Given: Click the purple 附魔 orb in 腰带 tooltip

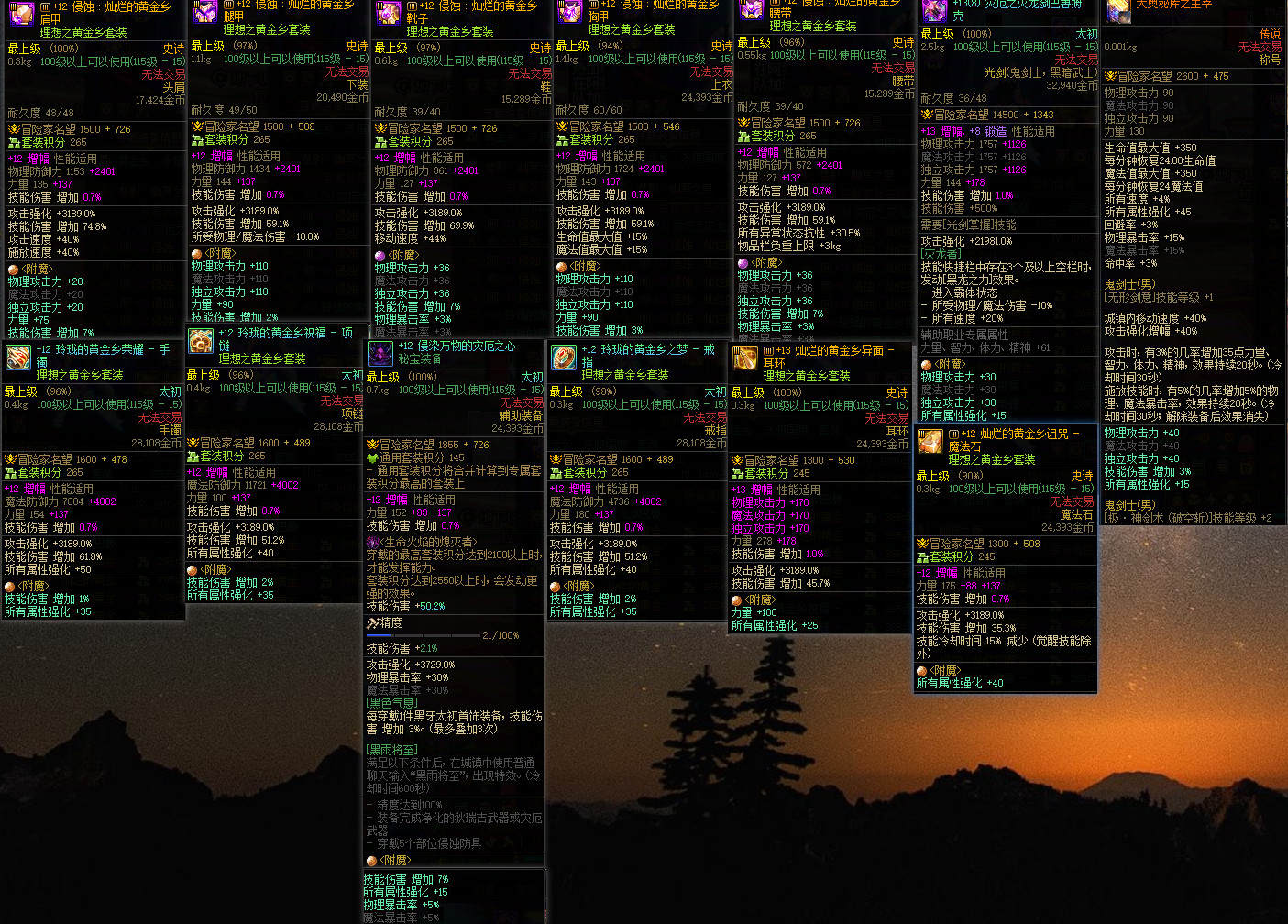Looking at the screenshot, I should point(743,263).
